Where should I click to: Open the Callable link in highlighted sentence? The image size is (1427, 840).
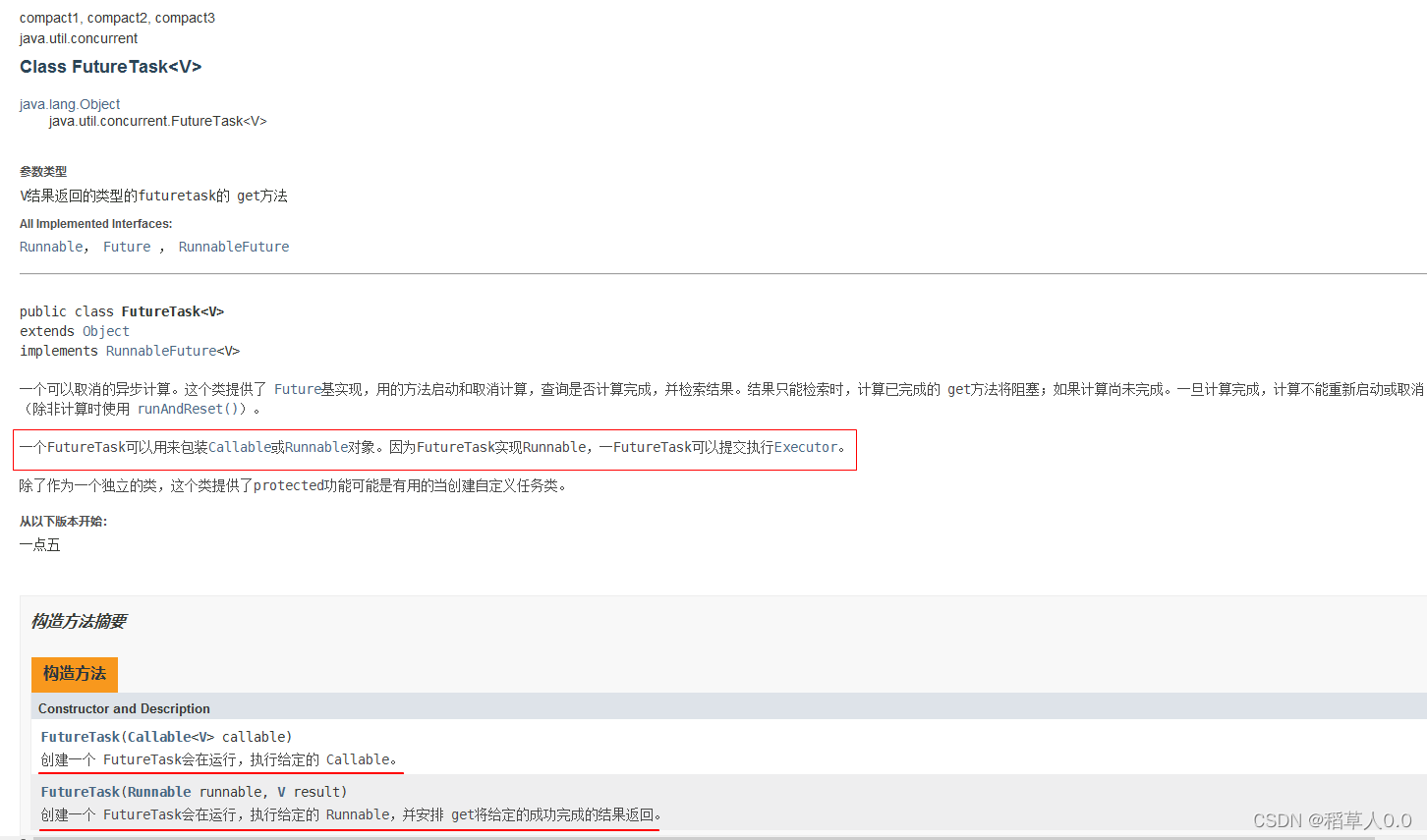[240, 447]
